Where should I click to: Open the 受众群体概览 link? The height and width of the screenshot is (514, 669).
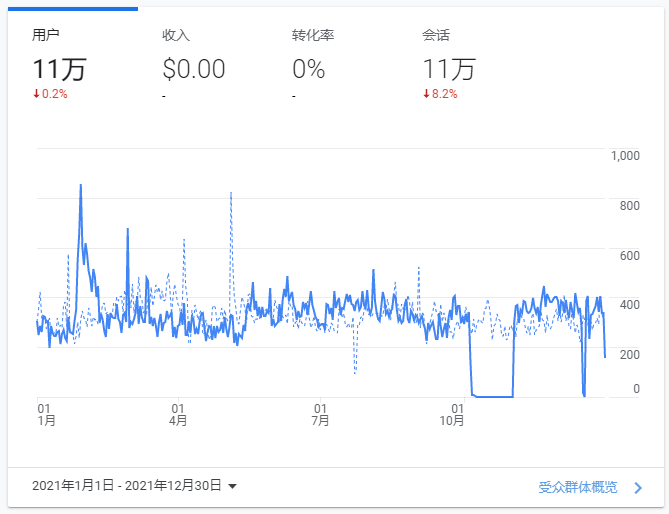578,488
